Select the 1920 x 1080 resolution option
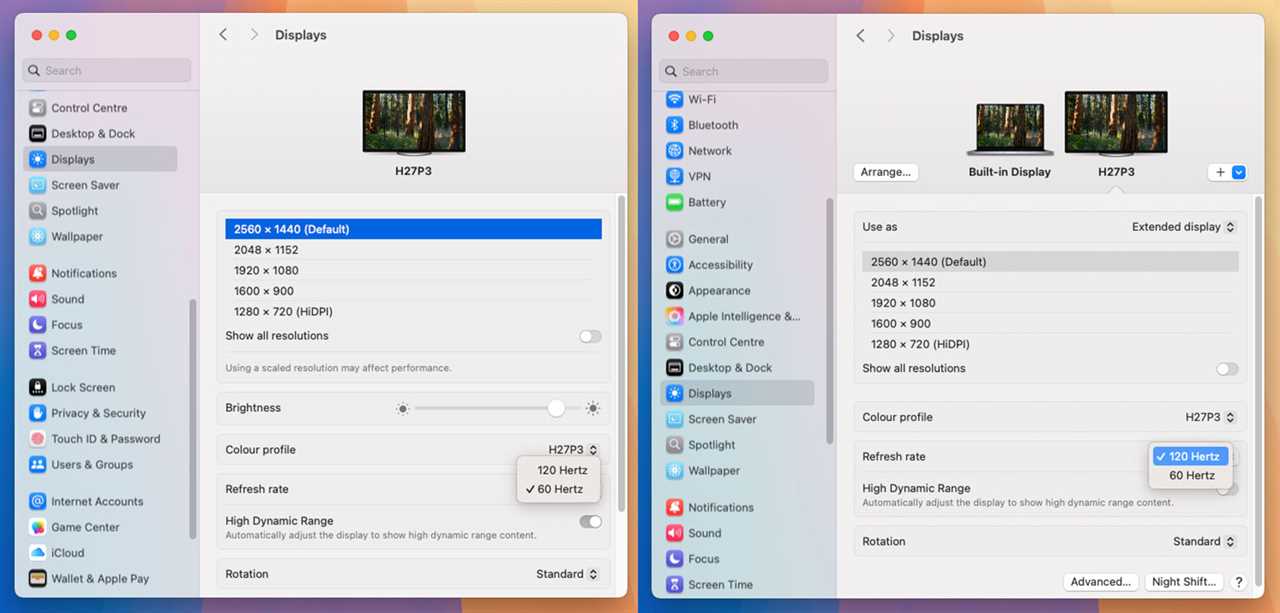 pyautogui.click(x=902, y=303)
